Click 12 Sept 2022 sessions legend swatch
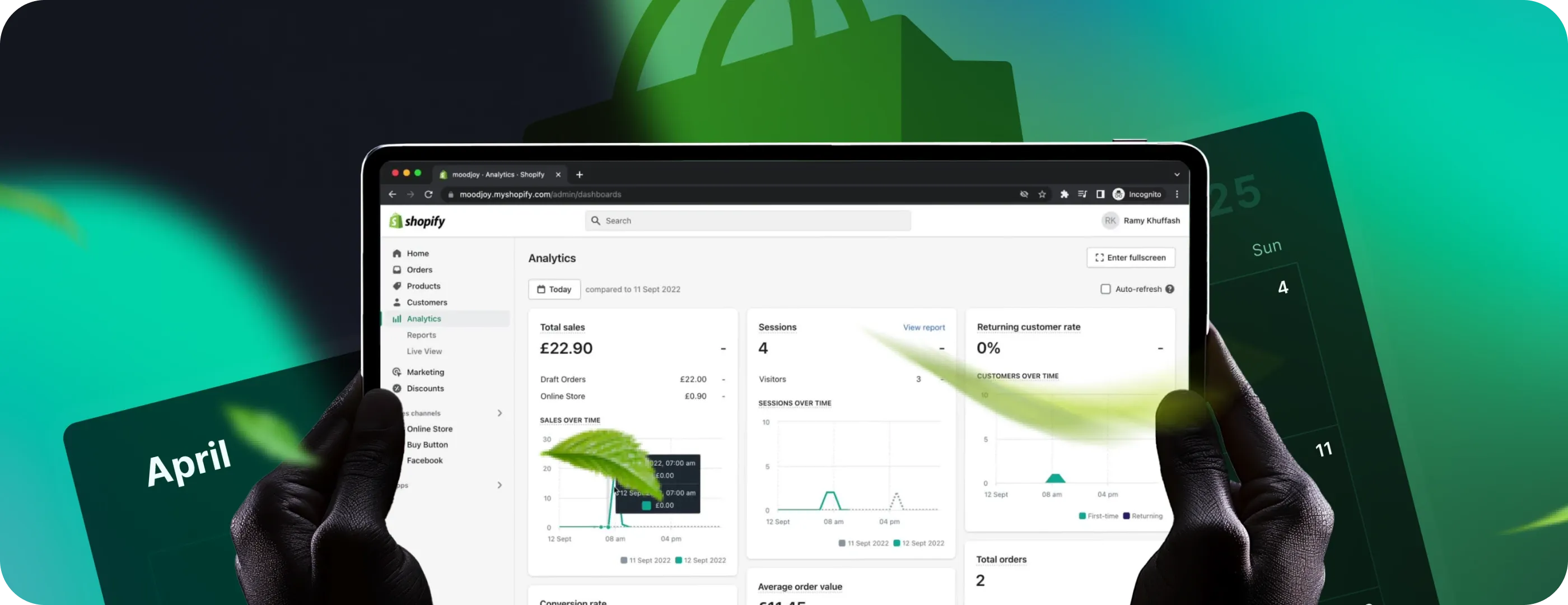Image resolution: width=1568 pixels, height=605 pixels. click(x=897, y=543)
